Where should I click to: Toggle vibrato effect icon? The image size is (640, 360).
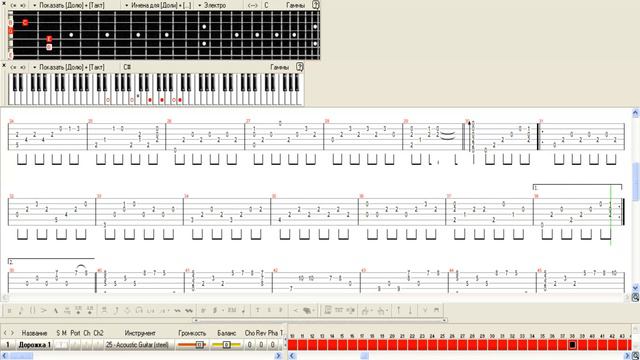click(177, 310)
